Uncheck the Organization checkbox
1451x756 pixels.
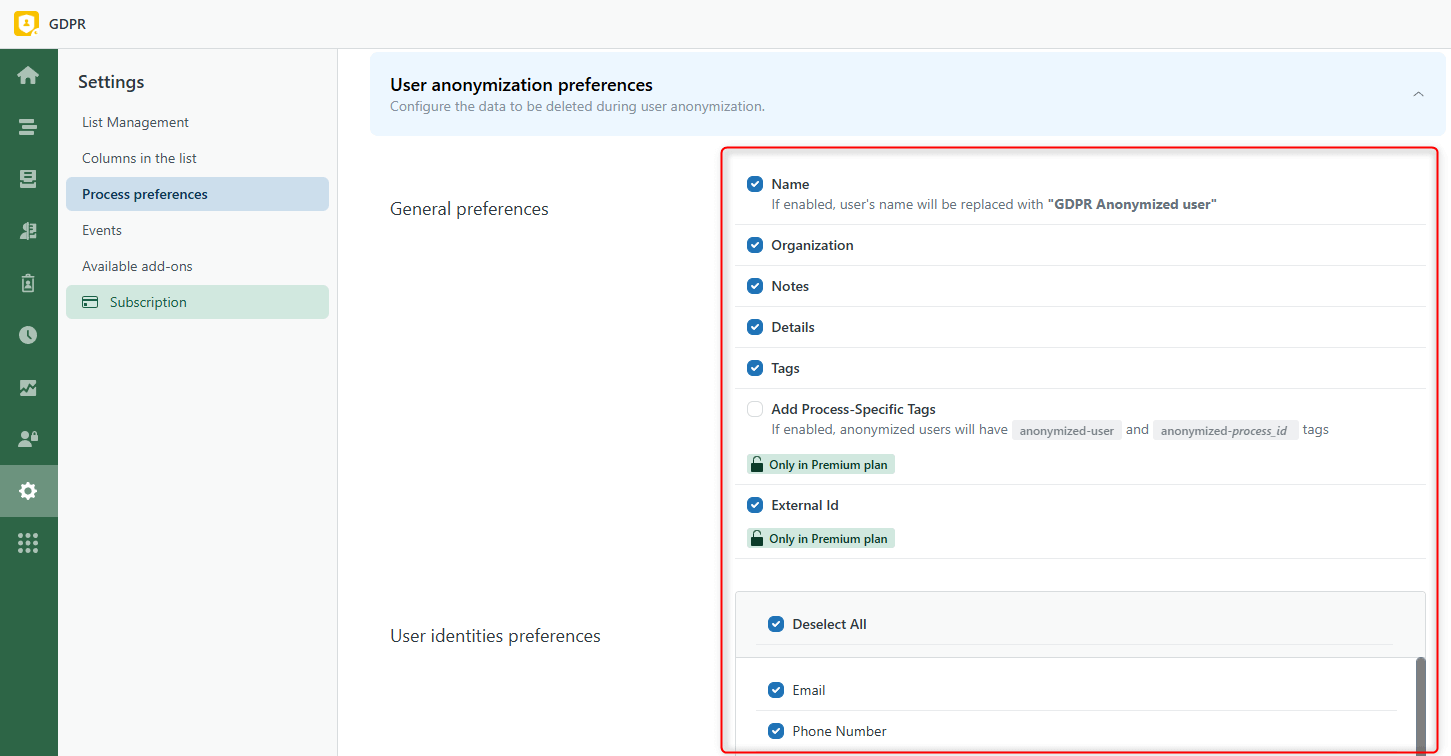755,245
